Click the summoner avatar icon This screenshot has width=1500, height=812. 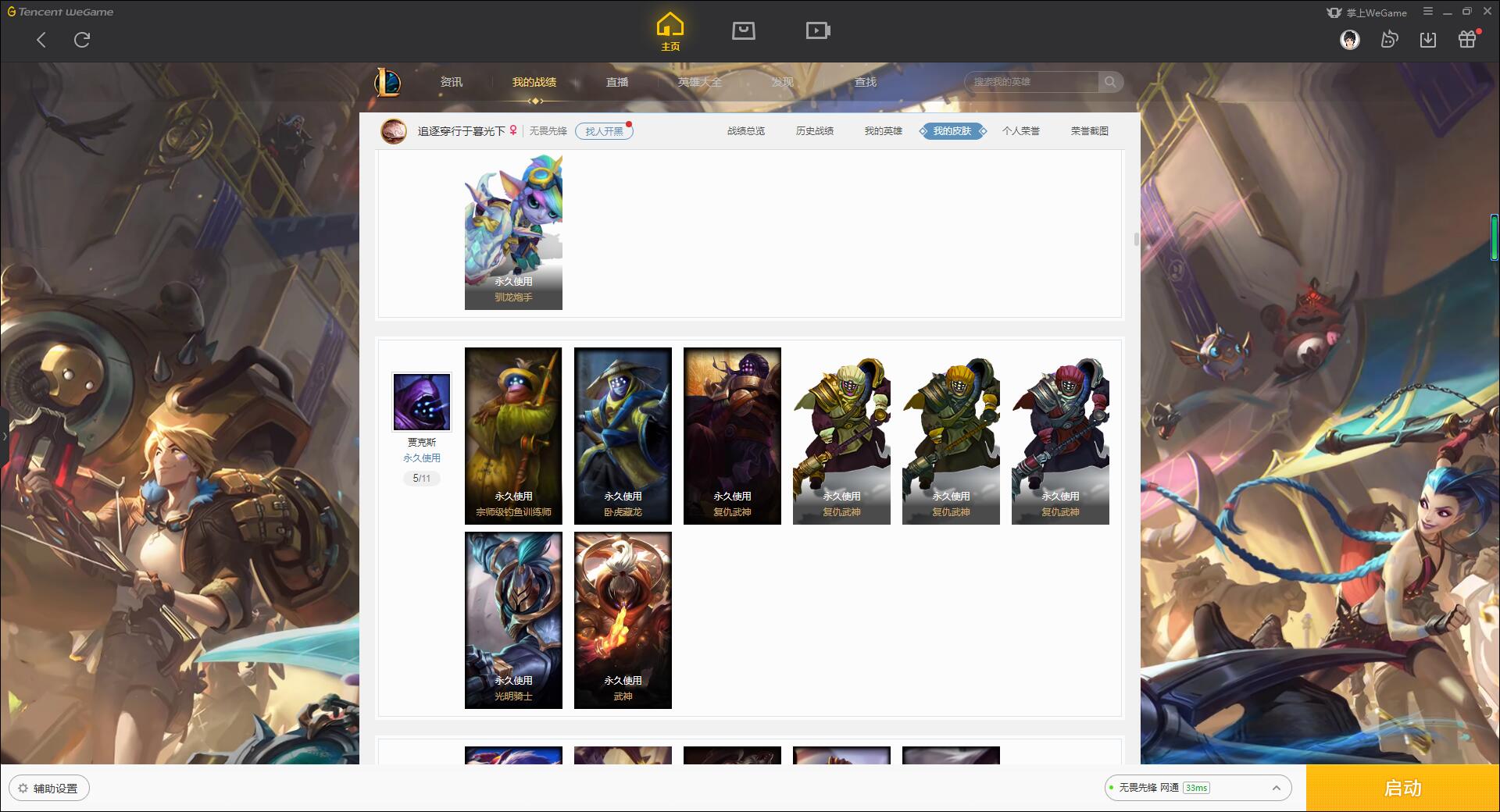tap(394, 131)
